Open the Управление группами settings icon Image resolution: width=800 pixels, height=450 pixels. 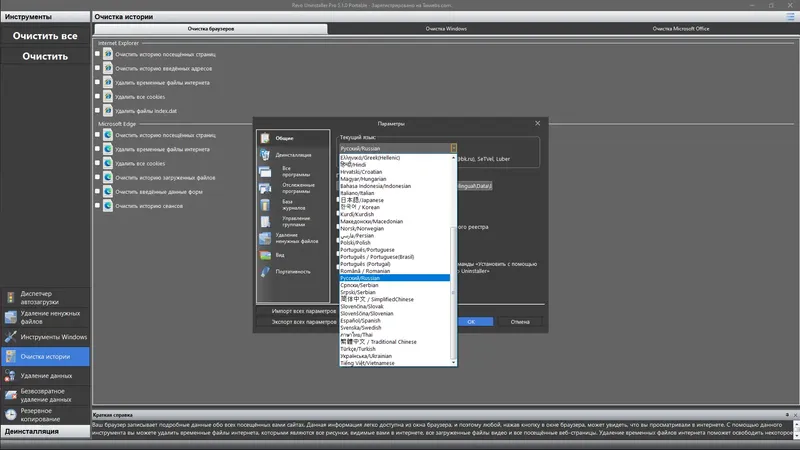[x=265, y=221]
